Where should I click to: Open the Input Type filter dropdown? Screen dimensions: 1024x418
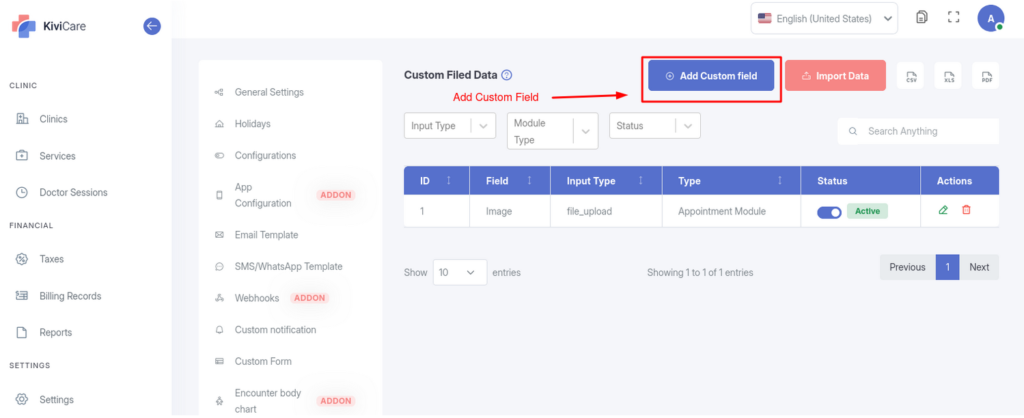click(x=449, y=126)
